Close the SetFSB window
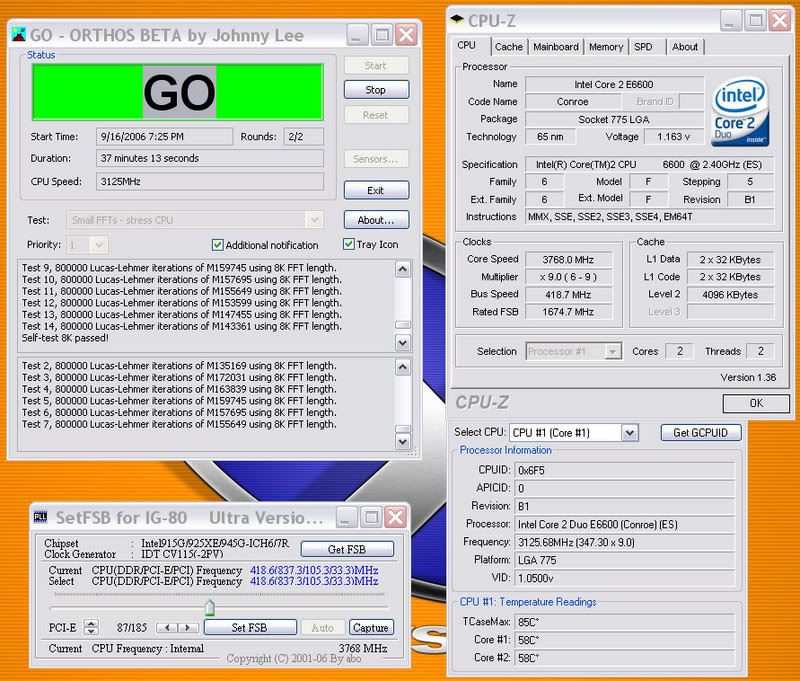Image resolution: width=800 pixels, height=681 pixels. [x=395, y=517]
